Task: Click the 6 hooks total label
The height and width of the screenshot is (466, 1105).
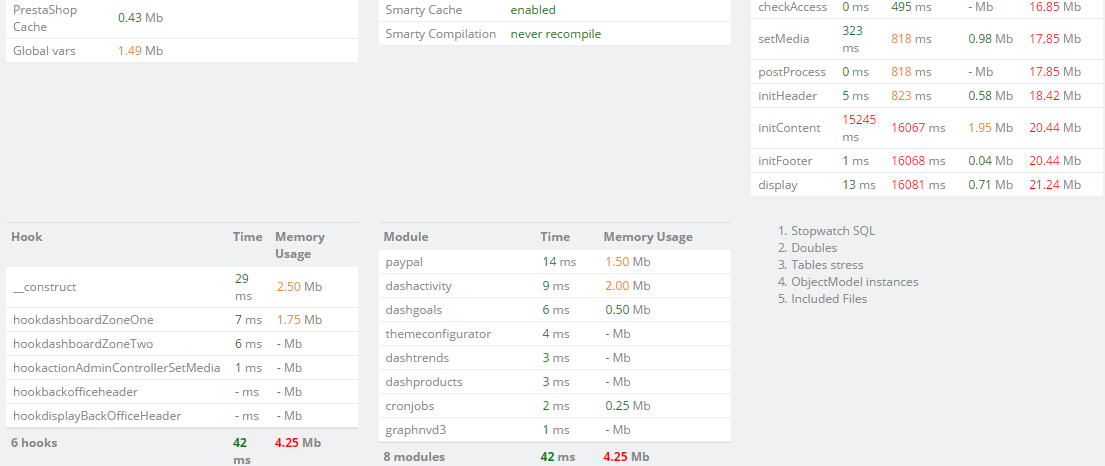Action: pyautogui.click(x=34, y=443)
